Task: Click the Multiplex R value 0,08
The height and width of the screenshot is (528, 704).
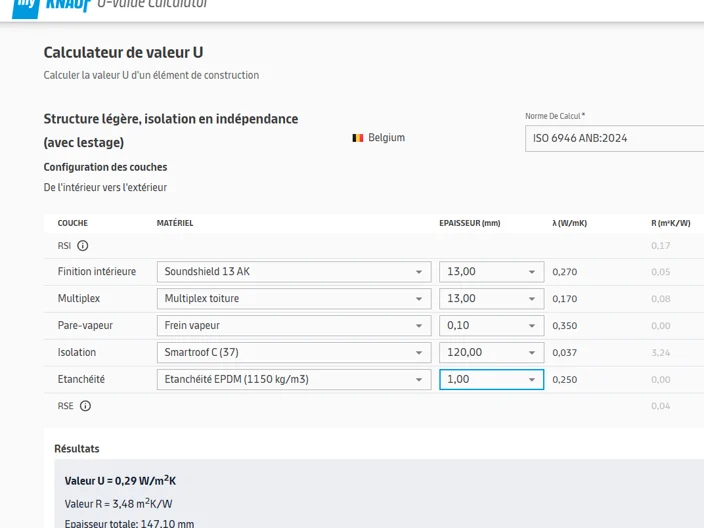Action: pyautogui.click(x=661, y=299)
